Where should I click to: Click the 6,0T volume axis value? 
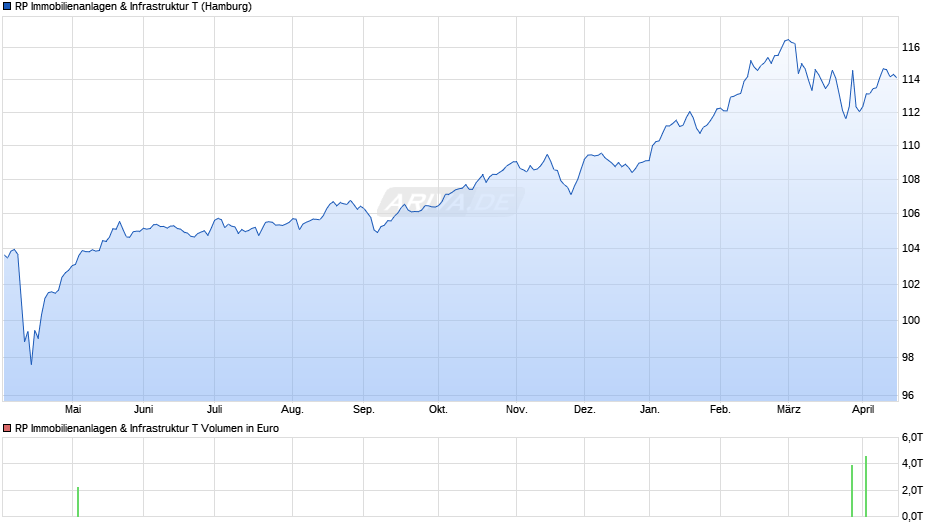pyautogui.click(x=912, y=437)
